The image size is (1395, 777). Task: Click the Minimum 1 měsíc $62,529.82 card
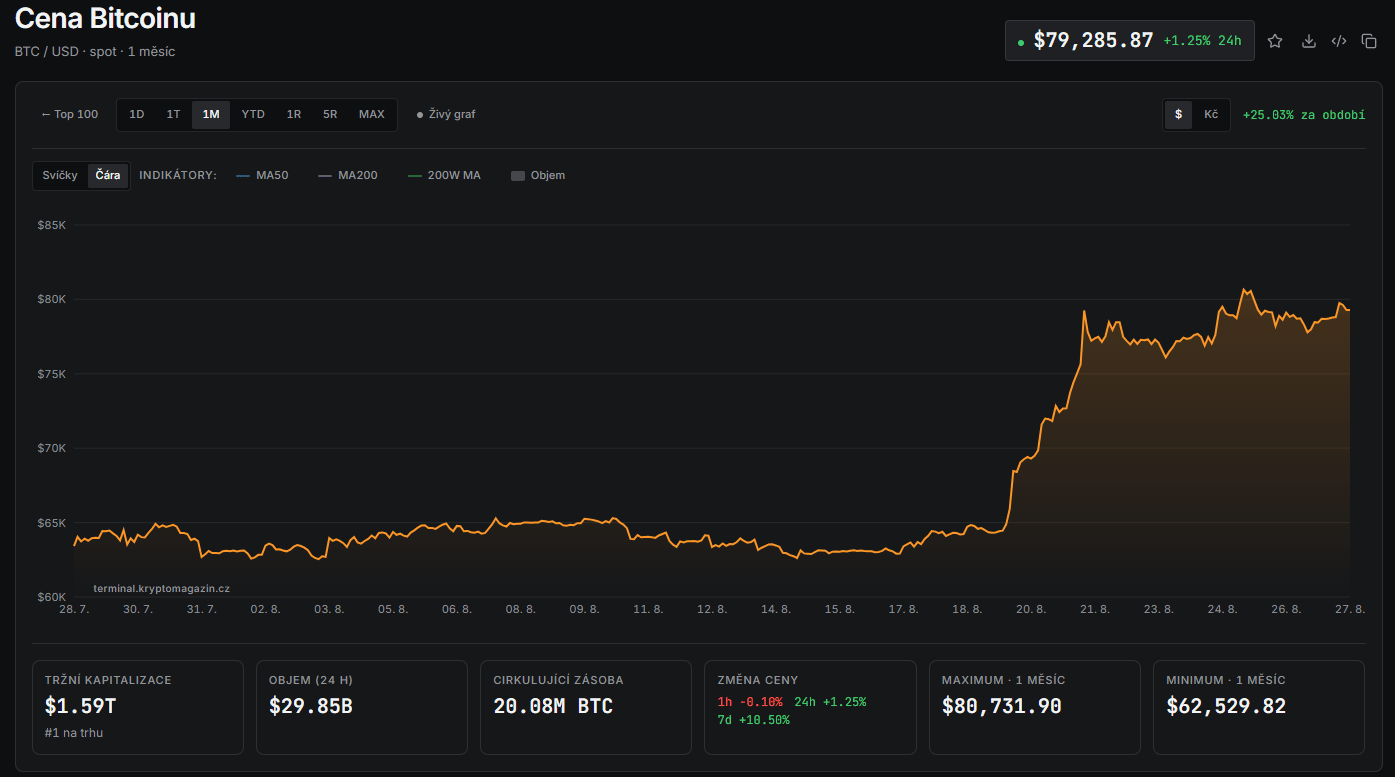pyautogui.click(x=1258, y=707)
